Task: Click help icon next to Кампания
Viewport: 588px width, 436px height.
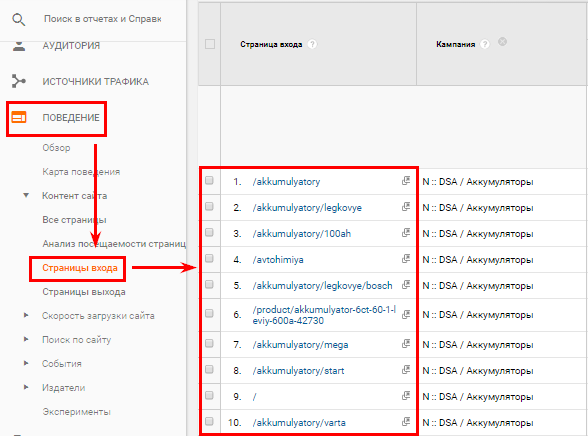Action: click(x=485, y=44)
